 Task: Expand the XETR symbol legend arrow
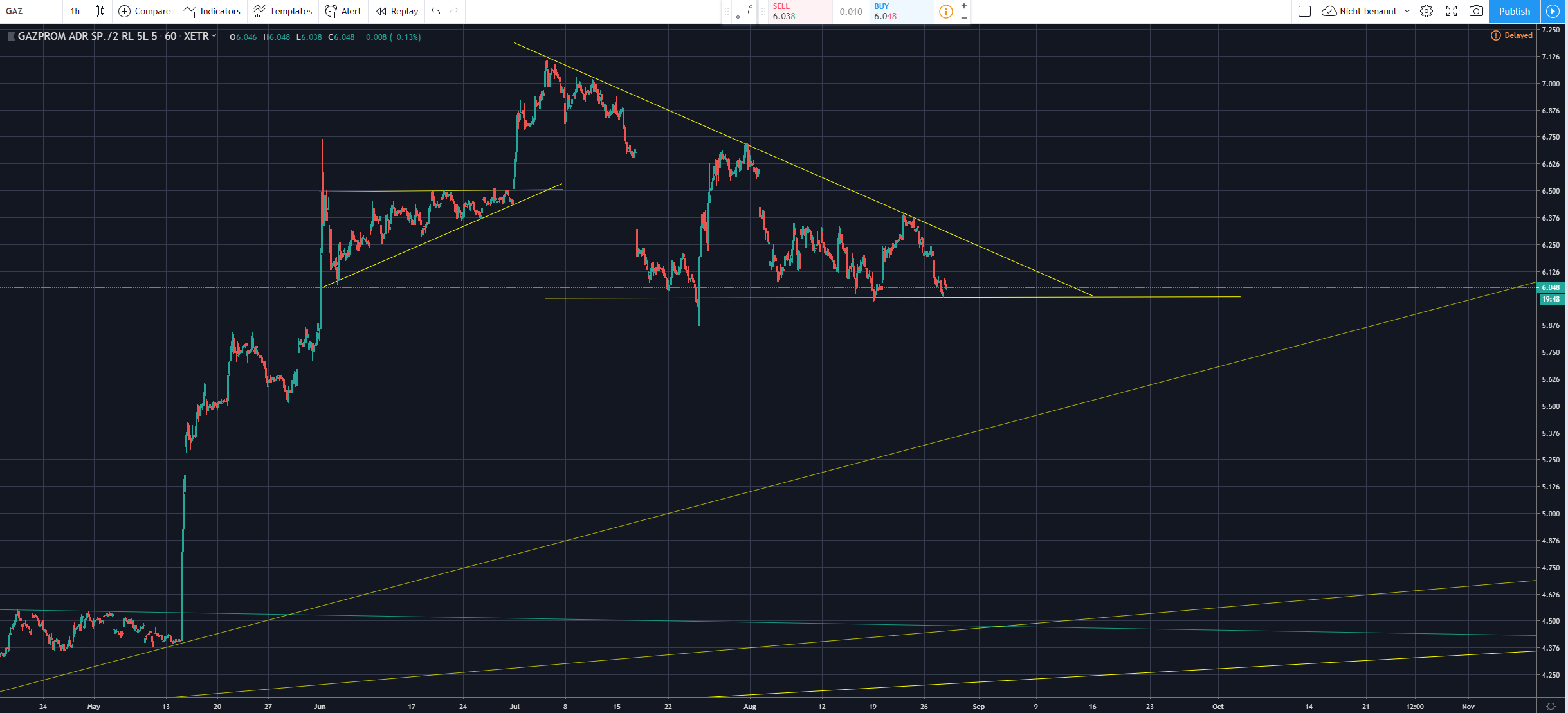pyautogui.click(x=214, y=36)
